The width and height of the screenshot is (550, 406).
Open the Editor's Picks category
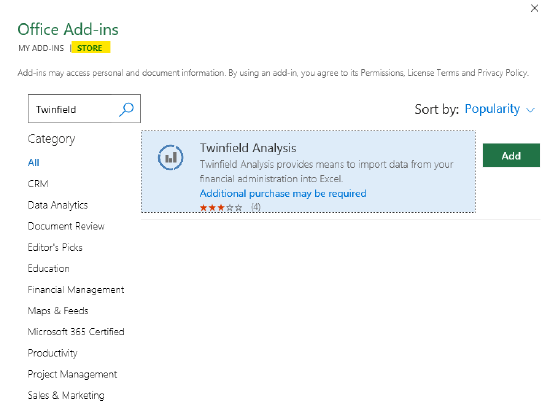[x=55, y=247]
